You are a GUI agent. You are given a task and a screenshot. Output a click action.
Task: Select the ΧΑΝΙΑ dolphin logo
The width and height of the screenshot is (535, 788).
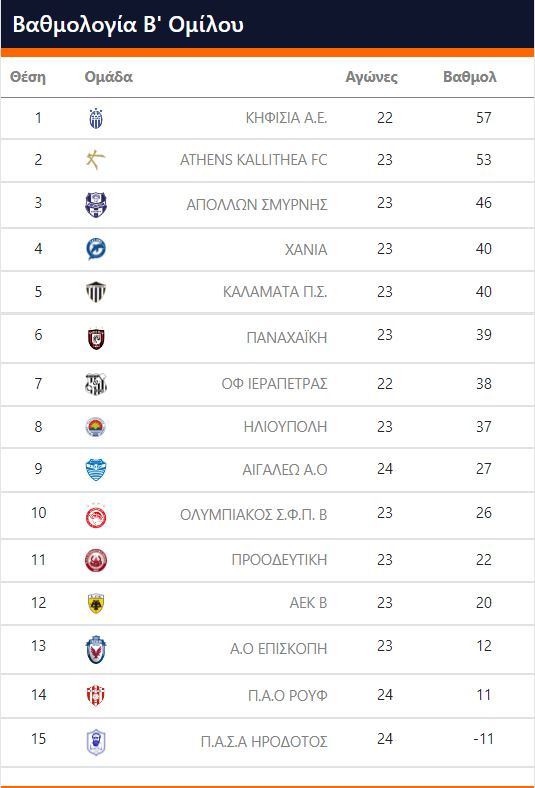95,249
